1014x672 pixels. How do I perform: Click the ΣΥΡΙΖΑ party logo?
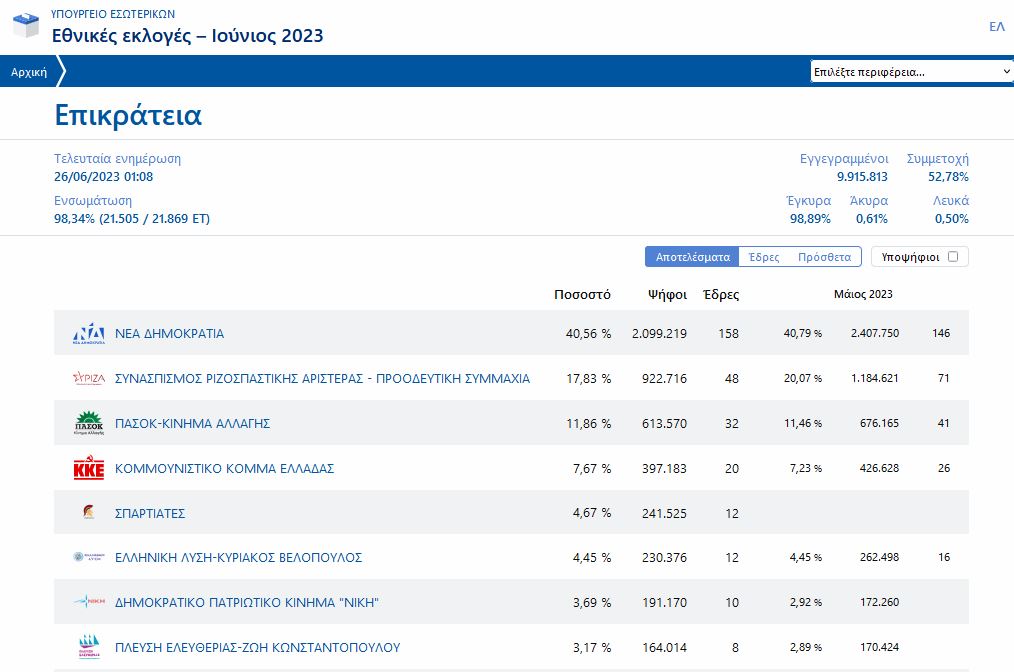click(89, 378)
